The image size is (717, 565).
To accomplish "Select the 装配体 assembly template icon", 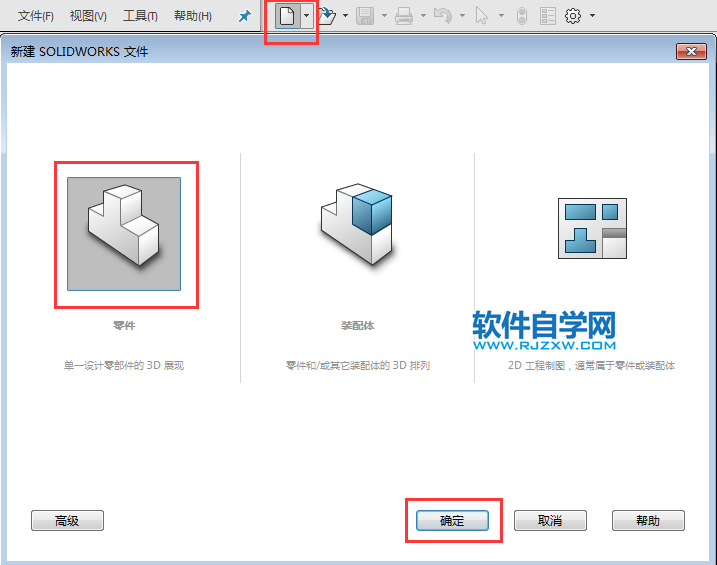I will point(357,224).
